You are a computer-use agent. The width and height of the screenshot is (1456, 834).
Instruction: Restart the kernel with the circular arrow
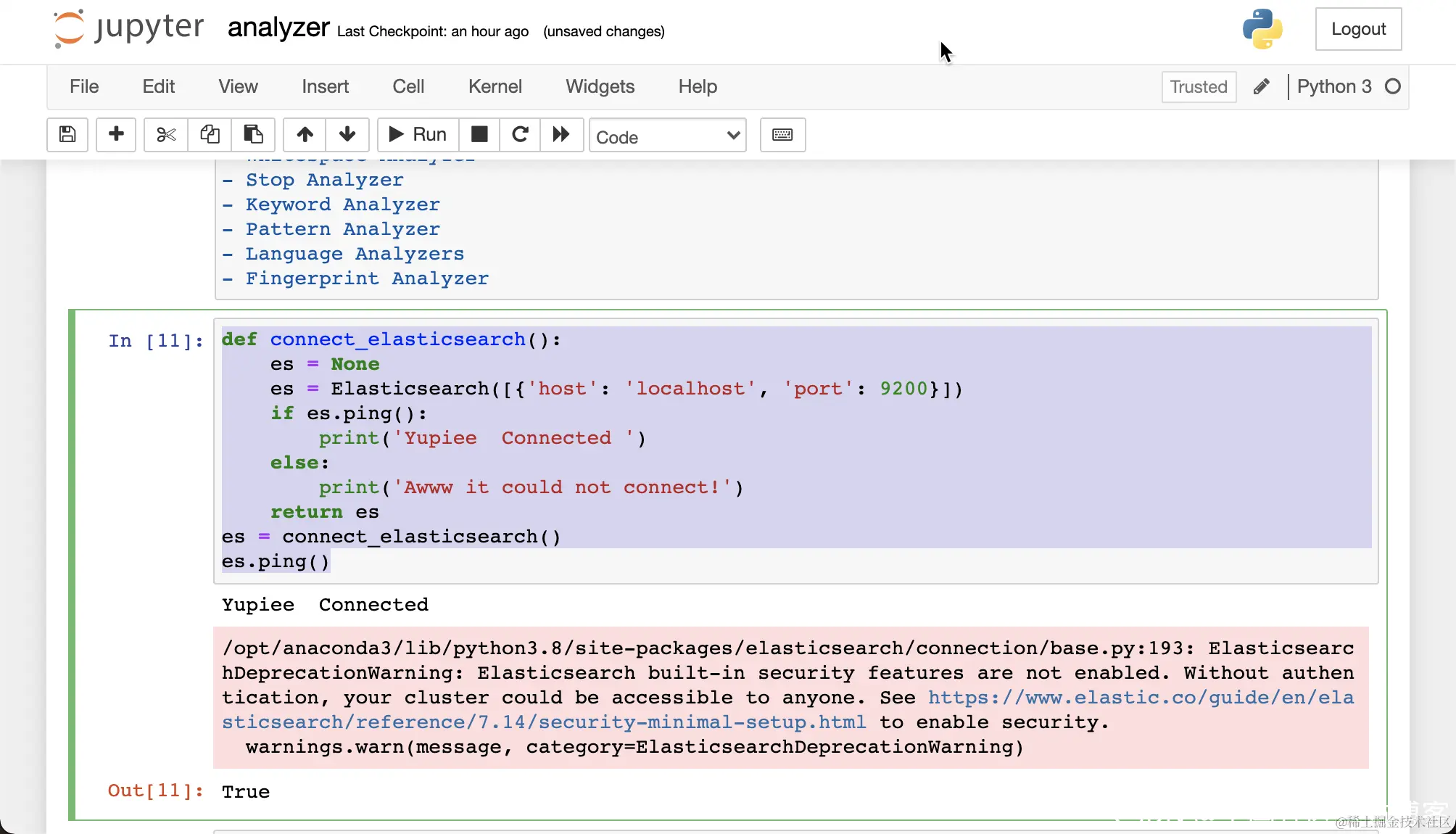[x=520, y=134]
